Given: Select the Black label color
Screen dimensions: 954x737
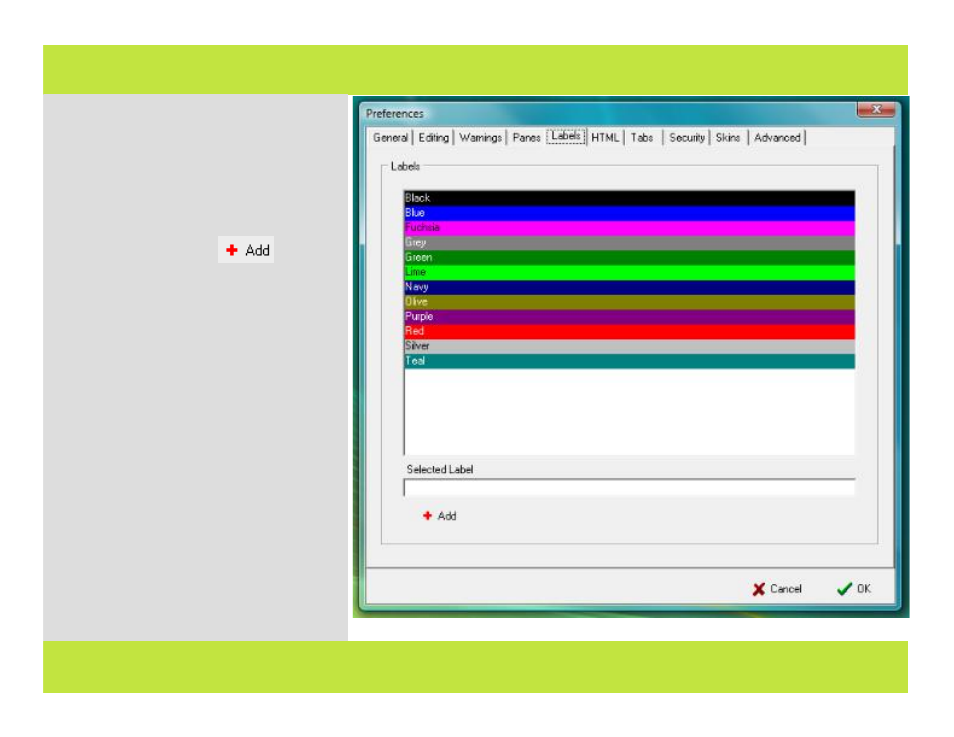Looking at the screenshot, I should pyautogui.click(x=629, y=198).
